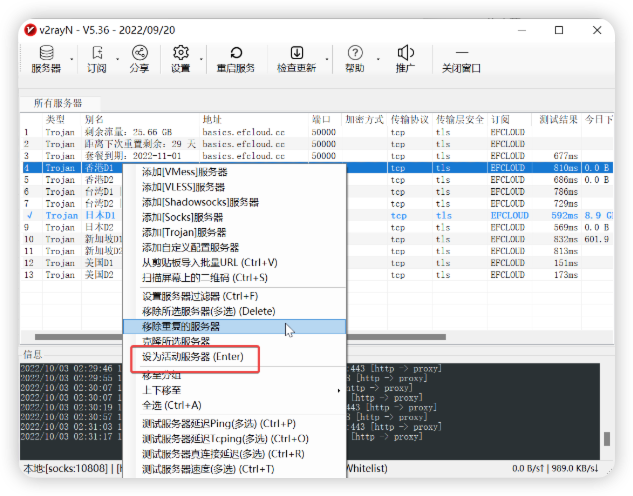The width and height of the screenshot is (633, 496).
Task: Click 677ms test result cell
Action: (566, 156)
